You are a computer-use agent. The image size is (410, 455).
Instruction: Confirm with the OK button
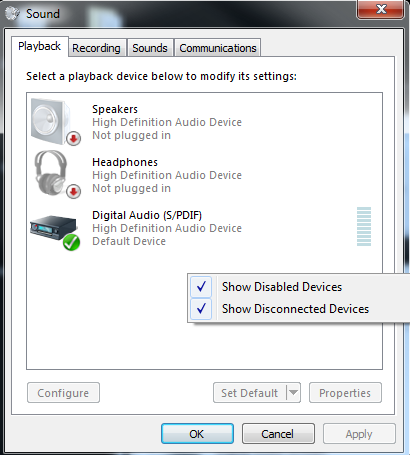tap(197, 434)
